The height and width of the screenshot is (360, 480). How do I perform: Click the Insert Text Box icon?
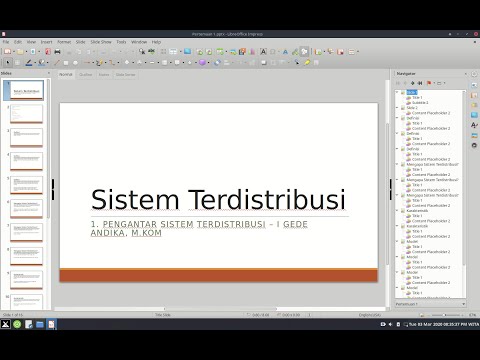[x=263, y=52]
